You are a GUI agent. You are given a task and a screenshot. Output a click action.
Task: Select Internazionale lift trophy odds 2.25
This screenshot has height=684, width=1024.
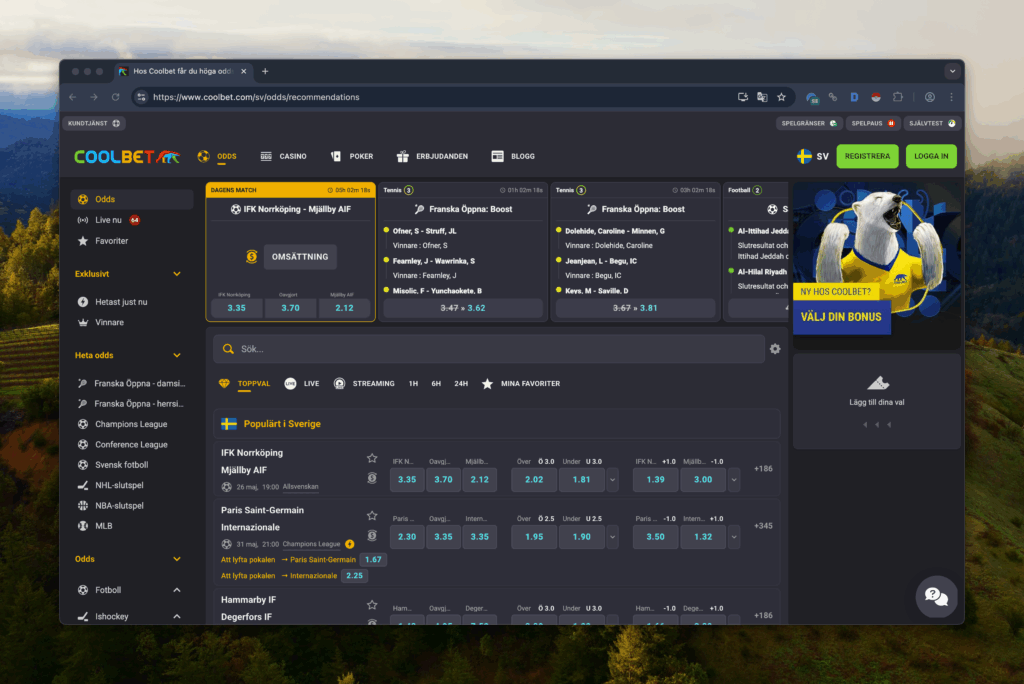pyautogui.click(x=355, y=576)
